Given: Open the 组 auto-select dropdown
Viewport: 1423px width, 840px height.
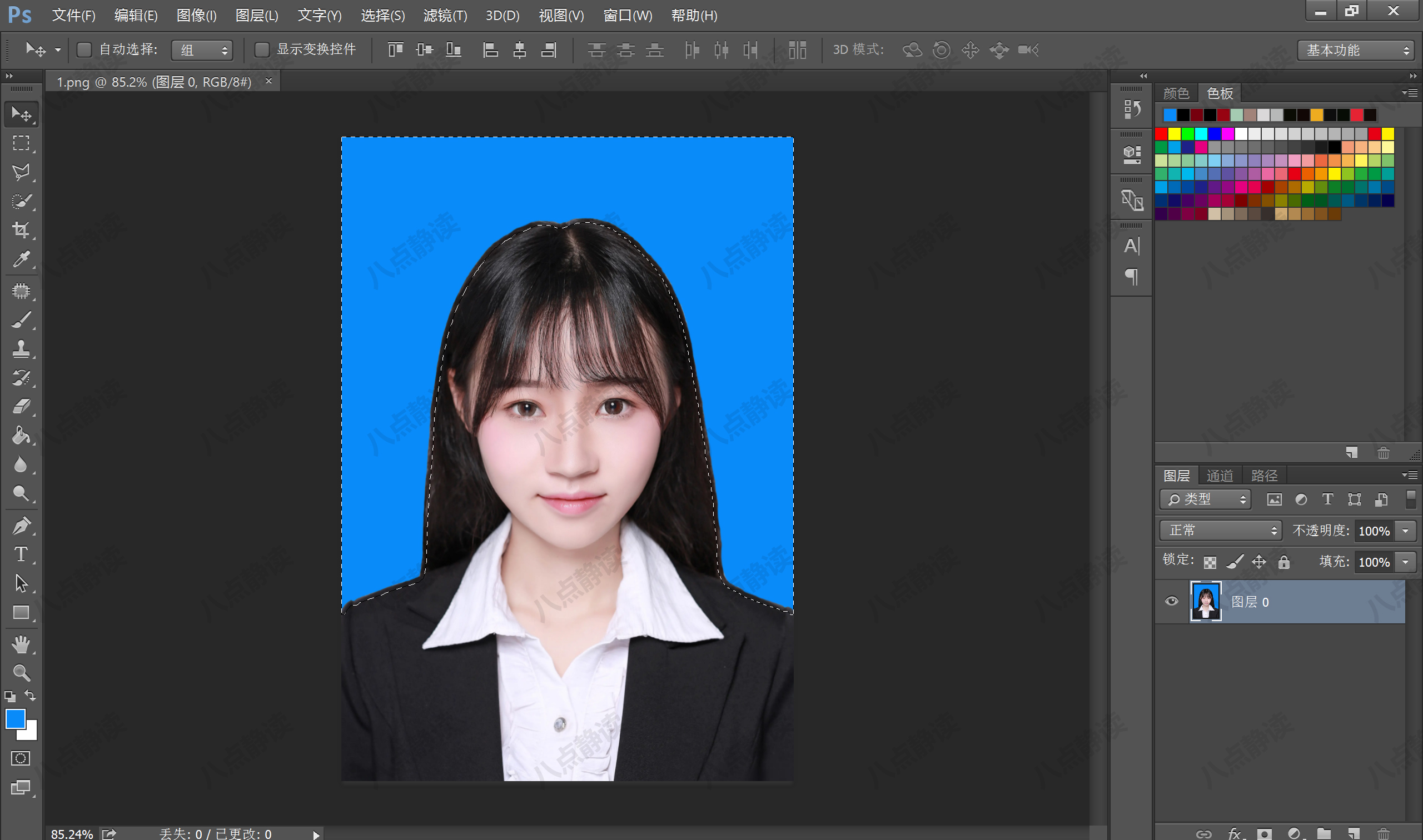Looking at the screenshot, I should pos(202,51).
